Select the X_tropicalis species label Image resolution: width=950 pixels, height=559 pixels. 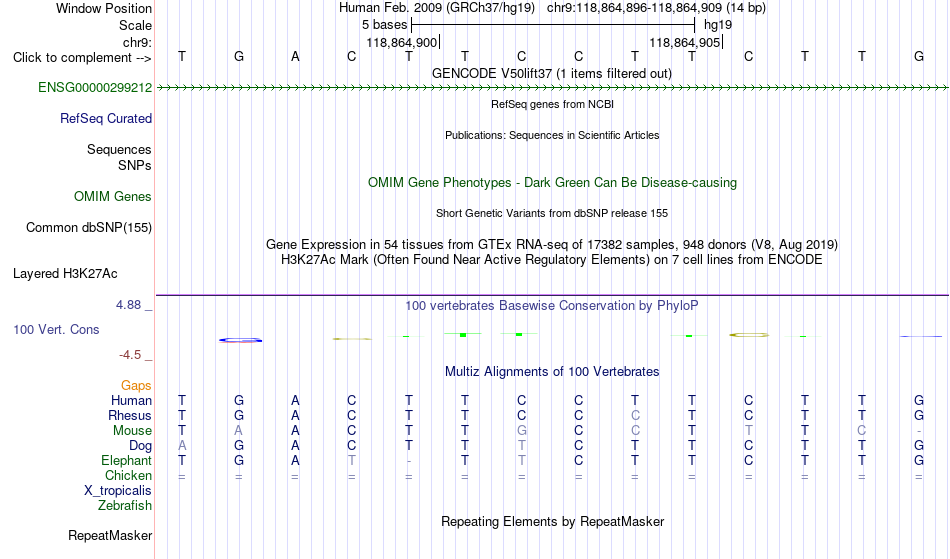coord(118,491)
